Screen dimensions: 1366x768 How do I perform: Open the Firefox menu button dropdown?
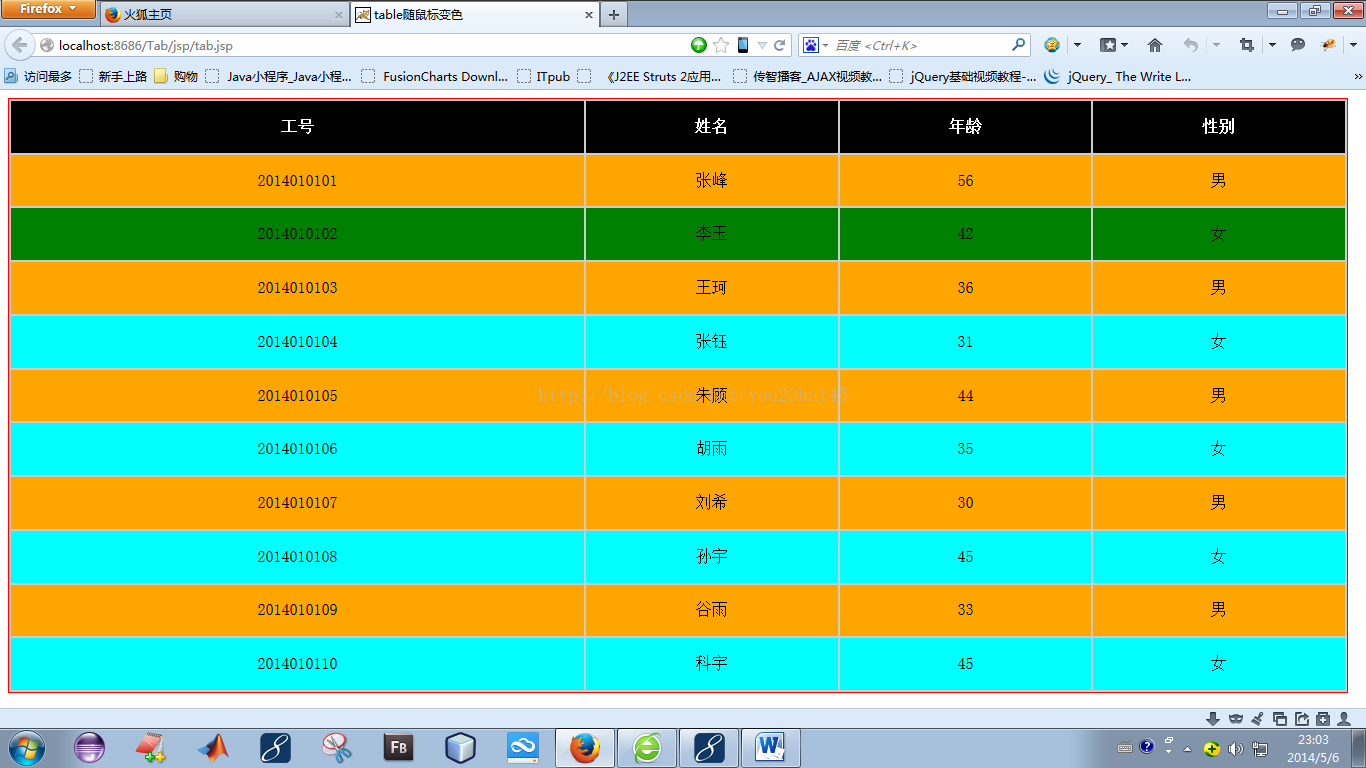click(48, 9)
